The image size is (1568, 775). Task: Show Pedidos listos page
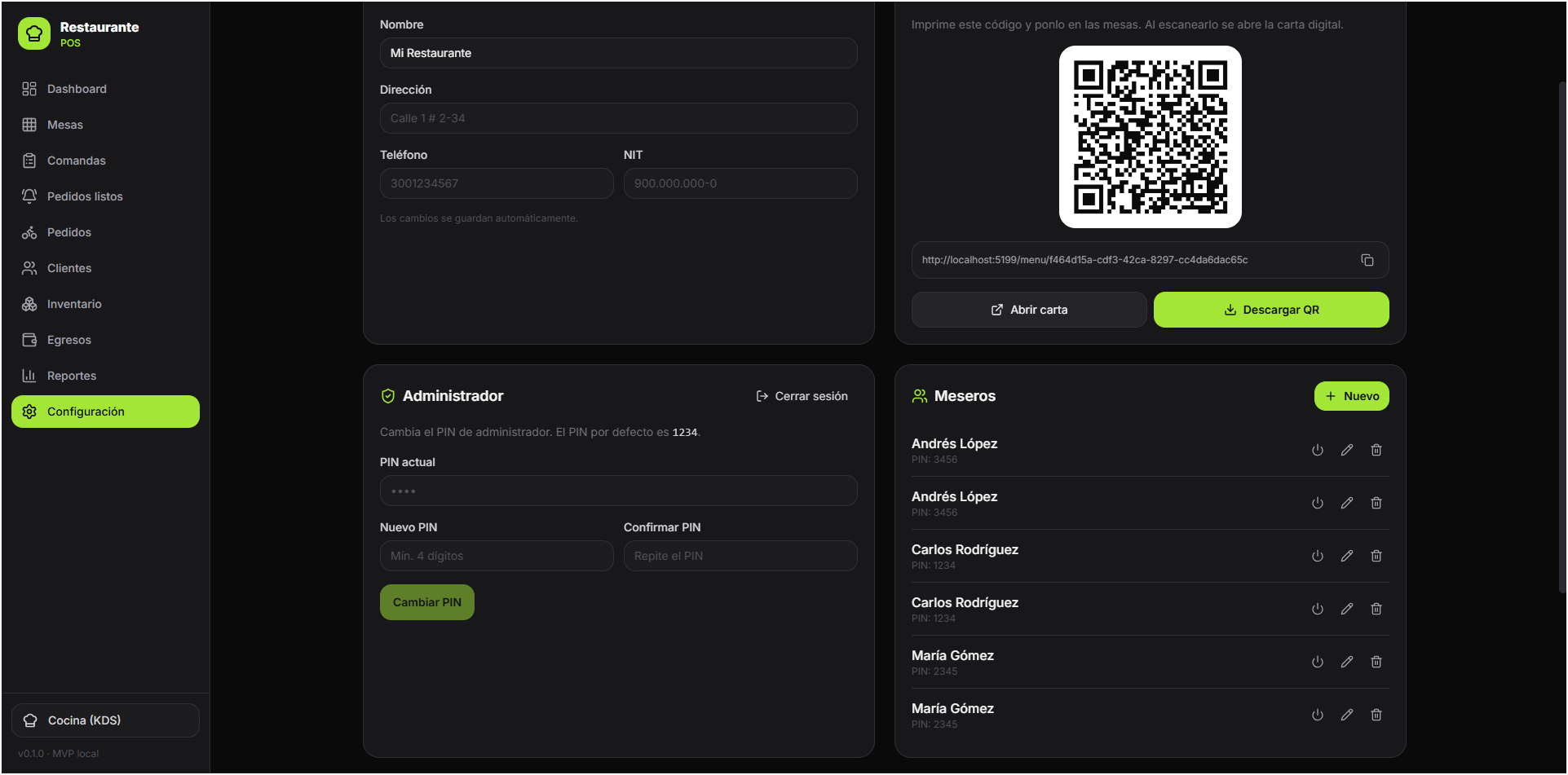105,196
